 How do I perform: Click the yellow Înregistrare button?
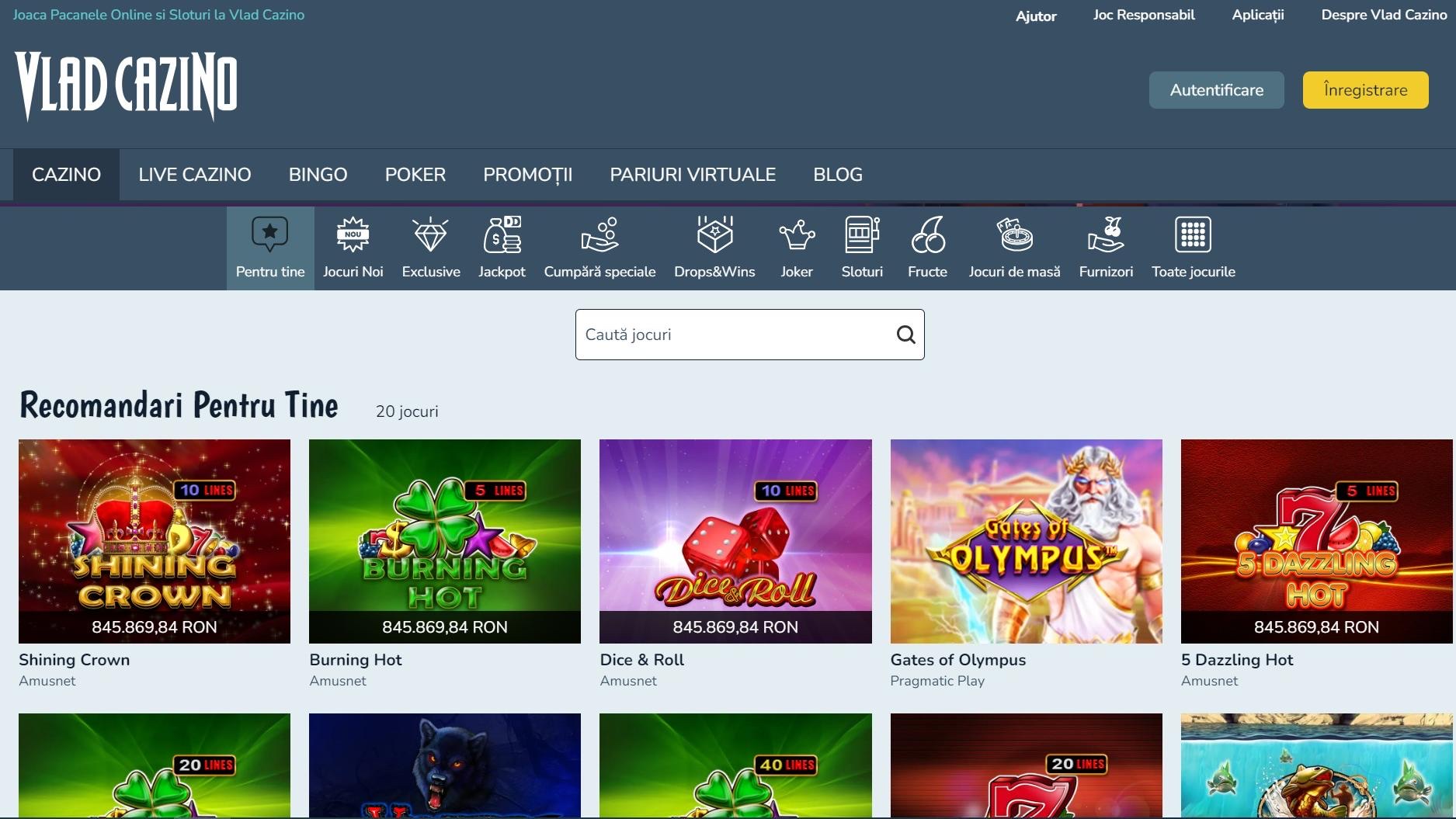[x=1365, y=90]
